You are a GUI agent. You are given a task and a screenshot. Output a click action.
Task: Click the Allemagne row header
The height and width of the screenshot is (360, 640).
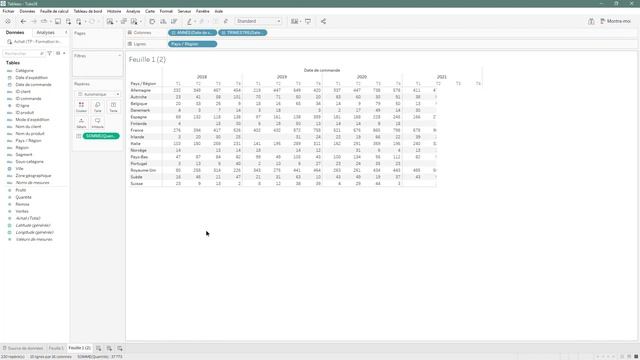140,90
